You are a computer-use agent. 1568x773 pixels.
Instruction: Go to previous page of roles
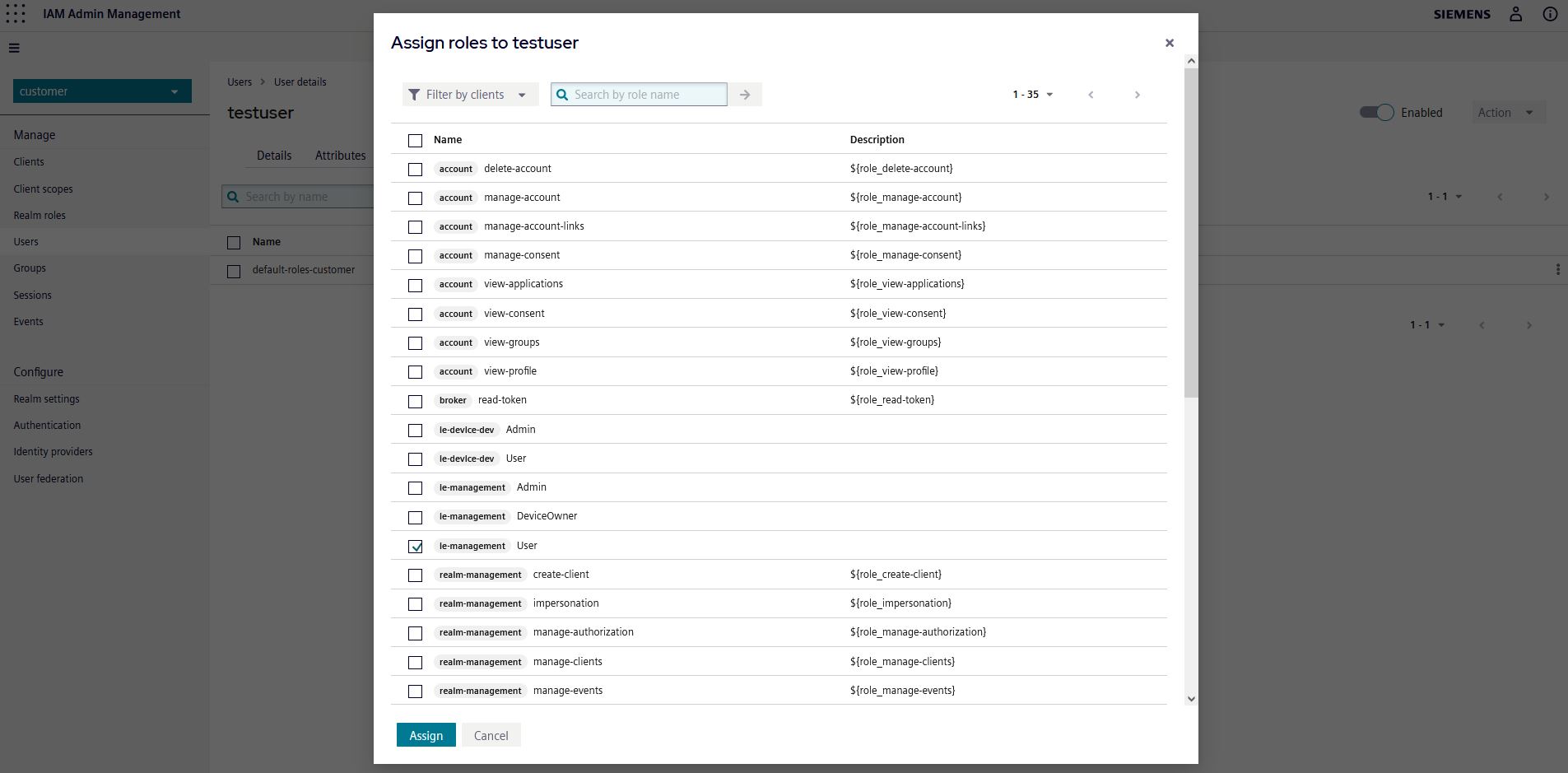pyautogui.click(x=1091, y=95)
